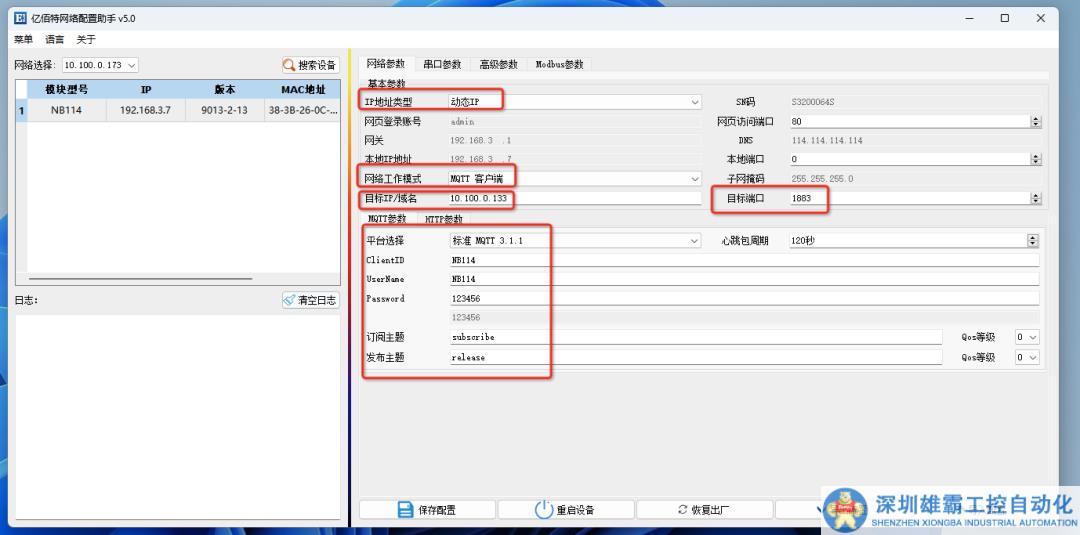Click the 搜索设备 magnifier search button

tap(310, 65)
